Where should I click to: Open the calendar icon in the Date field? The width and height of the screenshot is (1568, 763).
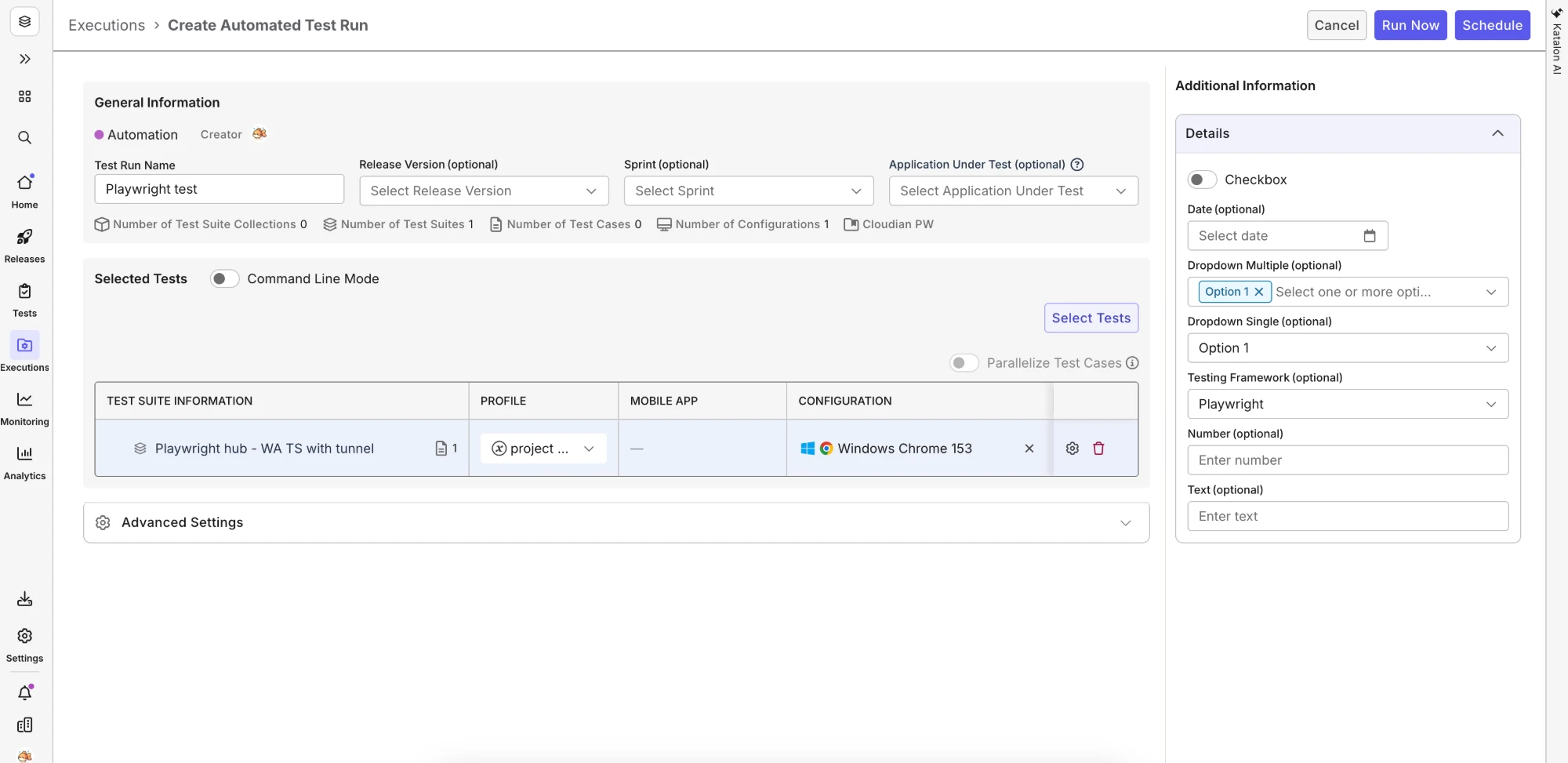point(1370,236)
